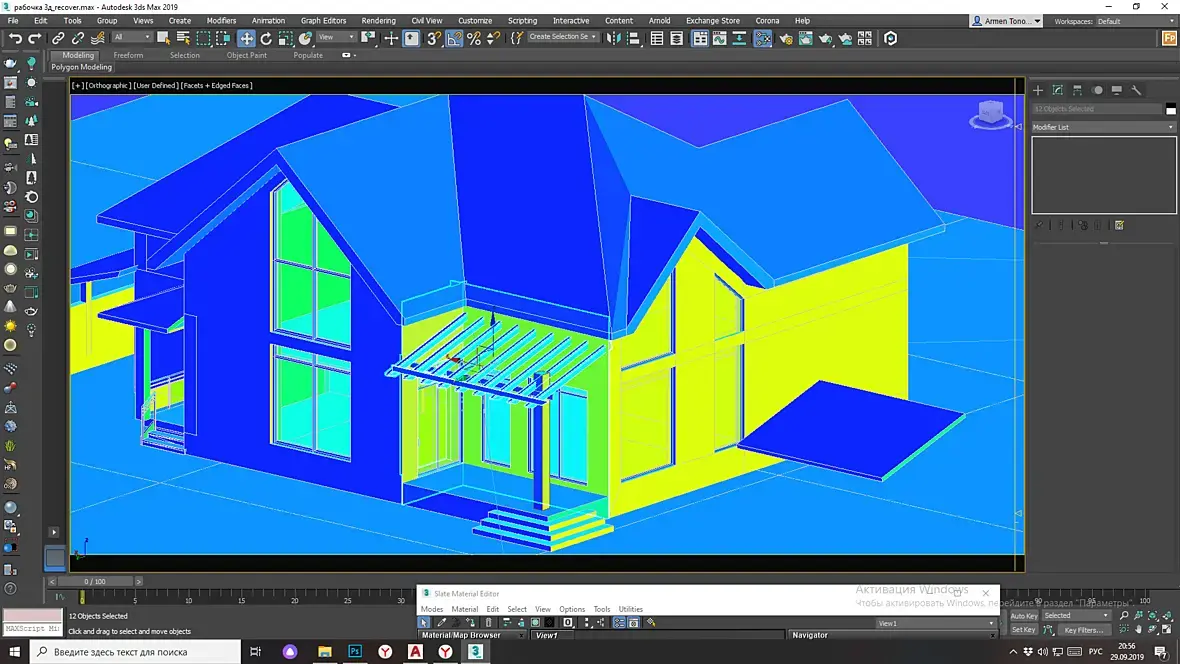
Task: Click the Facets + Edged Faces shading label
Action: pos(217,85)
